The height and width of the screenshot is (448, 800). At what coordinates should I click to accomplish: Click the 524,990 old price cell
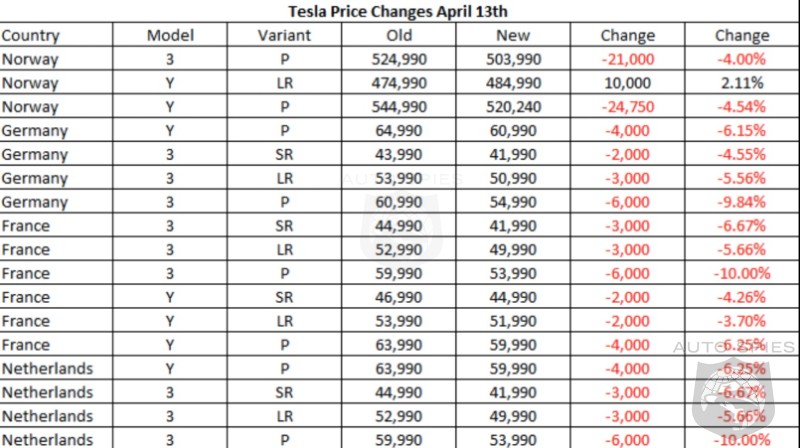tap(399, 59)
